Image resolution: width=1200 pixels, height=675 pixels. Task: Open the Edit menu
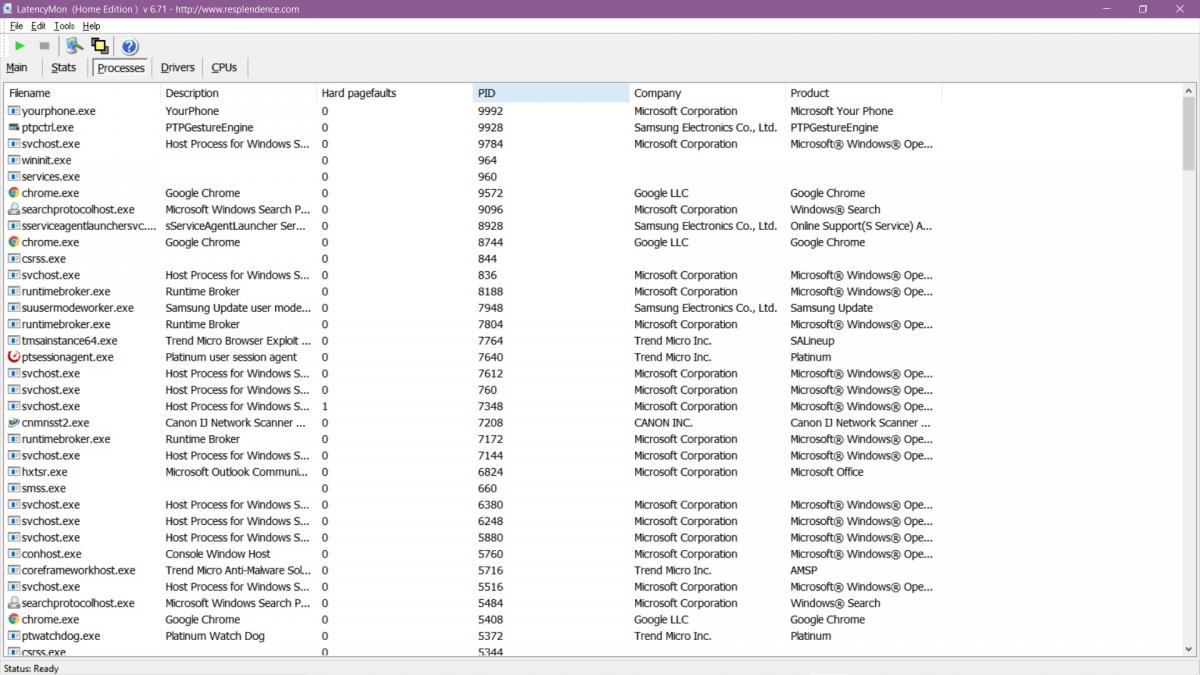[38, 26]
